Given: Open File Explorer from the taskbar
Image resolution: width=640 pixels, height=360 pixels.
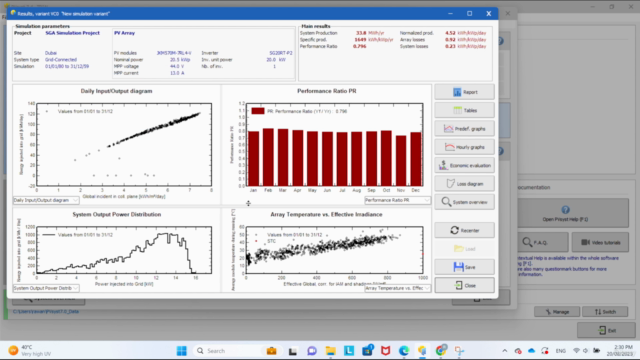Looking at the screenshot, I should click(x=330, y=351).
